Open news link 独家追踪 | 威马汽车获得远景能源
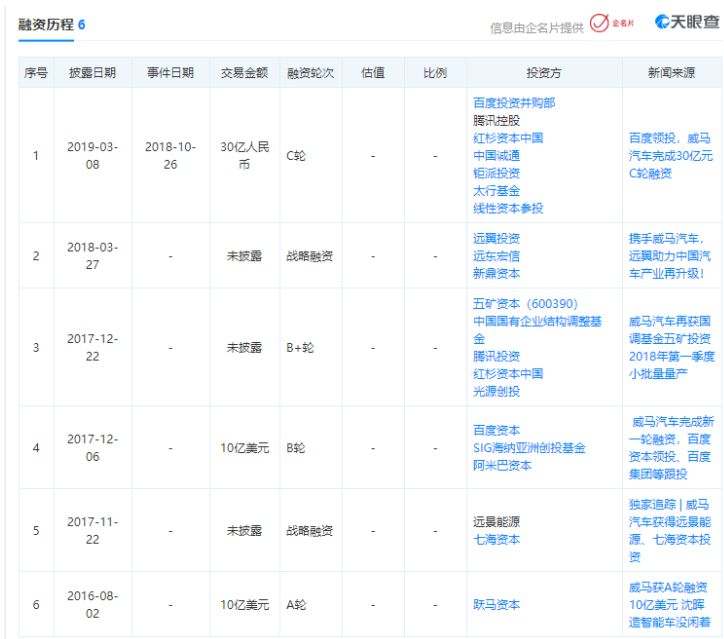The image size is (724, 639). click(x=670, y=530)
